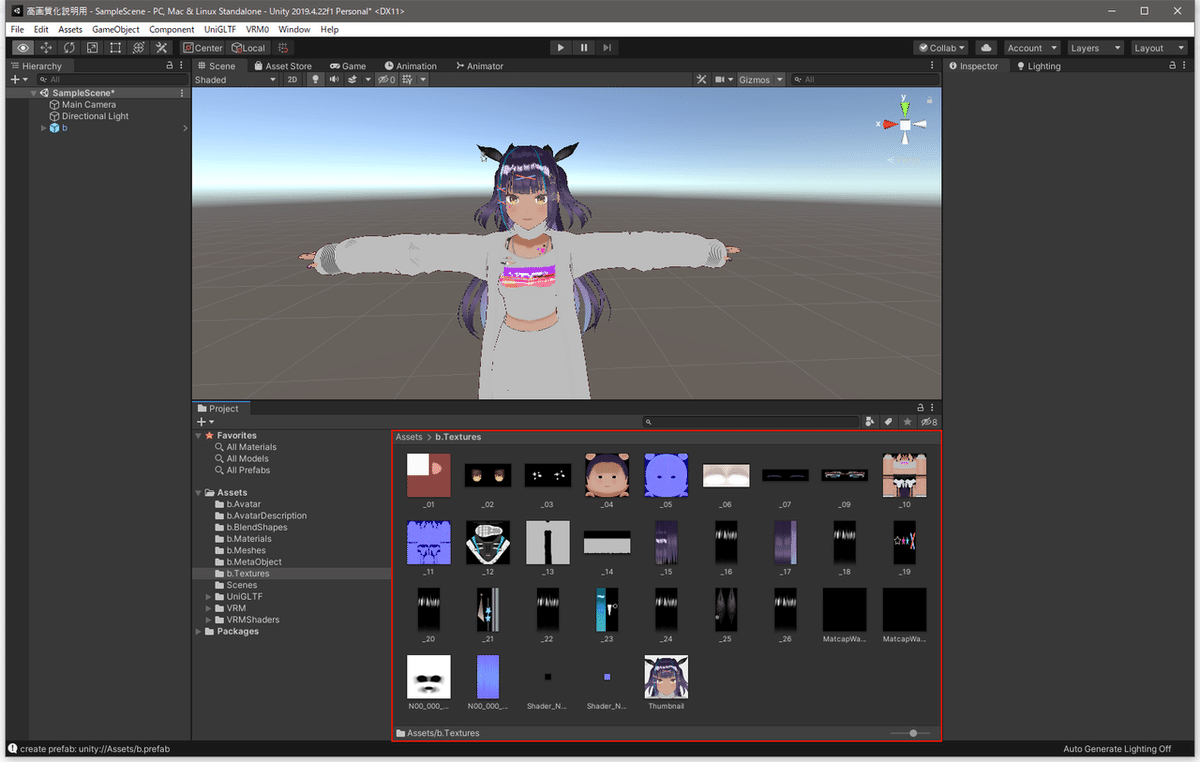Toggle scene lighting bulb

[316, 79]
